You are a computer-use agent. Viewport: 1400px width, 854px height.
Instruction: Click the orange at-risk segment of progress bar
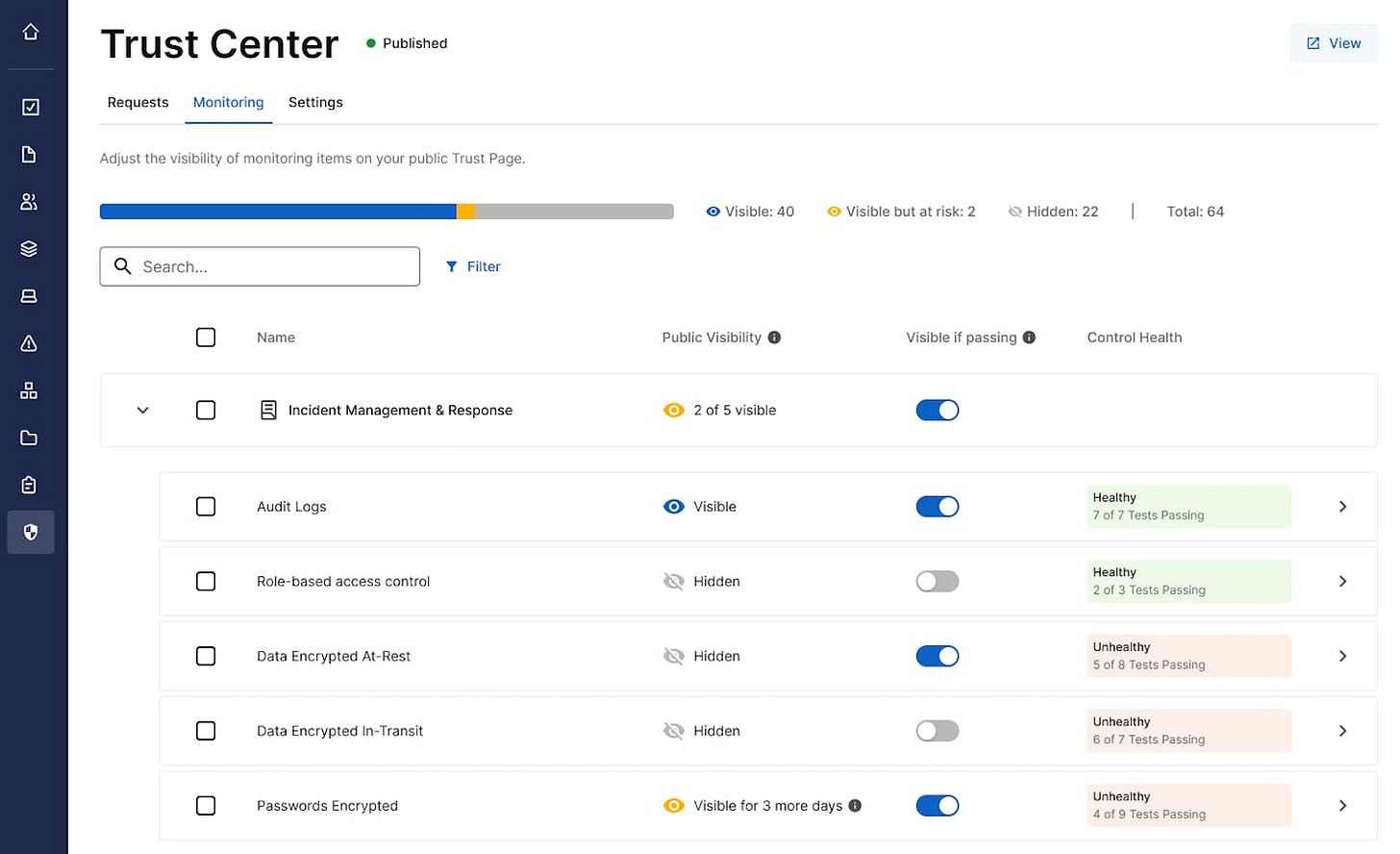point(465,212)
